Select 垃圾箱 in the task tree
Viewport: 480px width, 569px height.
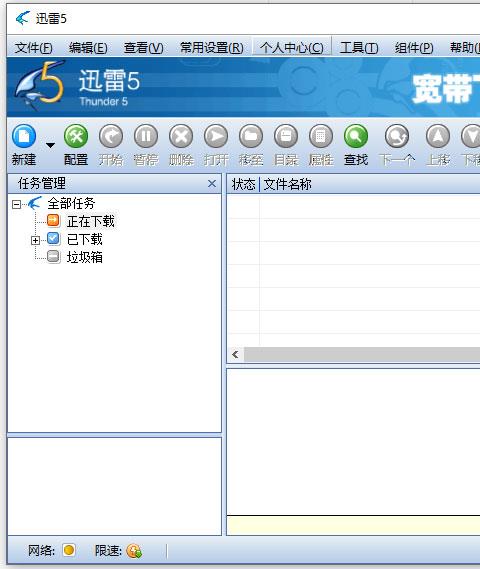85,257
